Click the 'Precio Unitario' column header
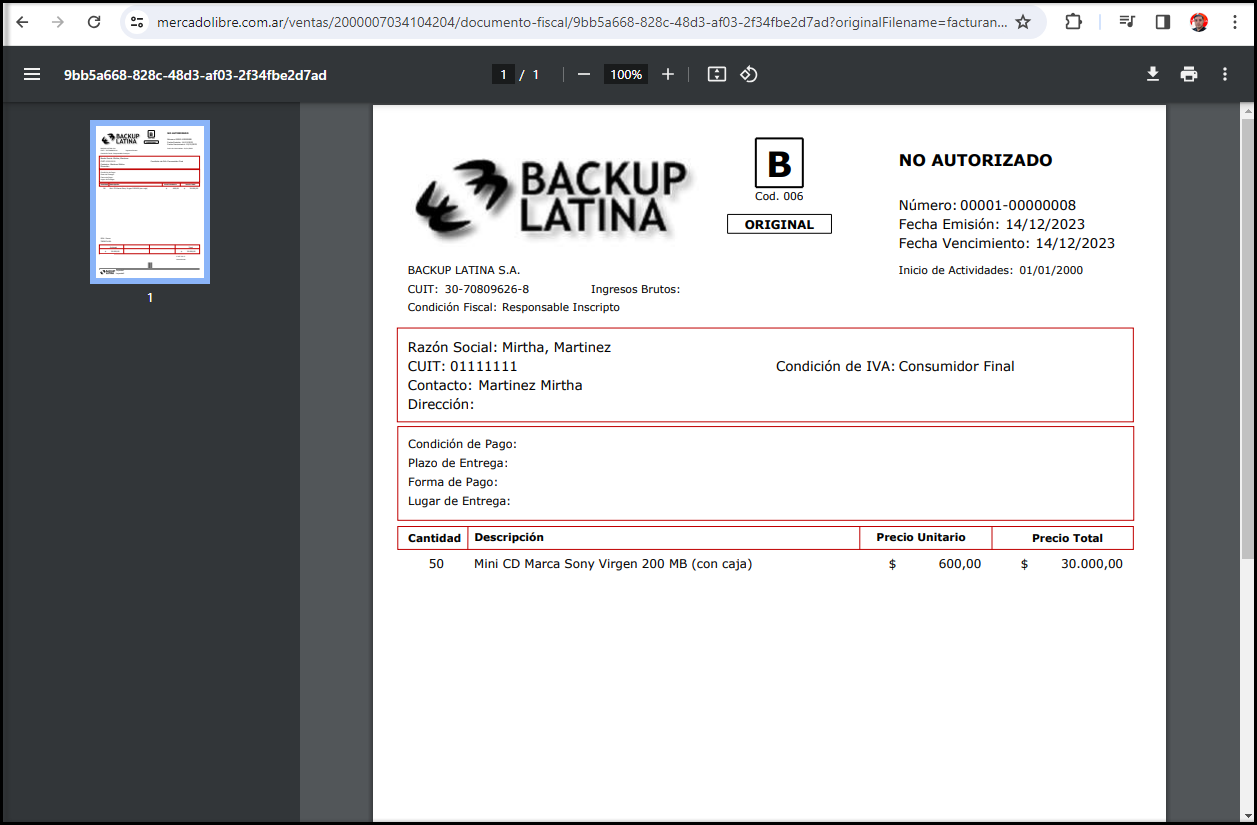This screenshot has height=825, width=1257. (x=921, y=537)
